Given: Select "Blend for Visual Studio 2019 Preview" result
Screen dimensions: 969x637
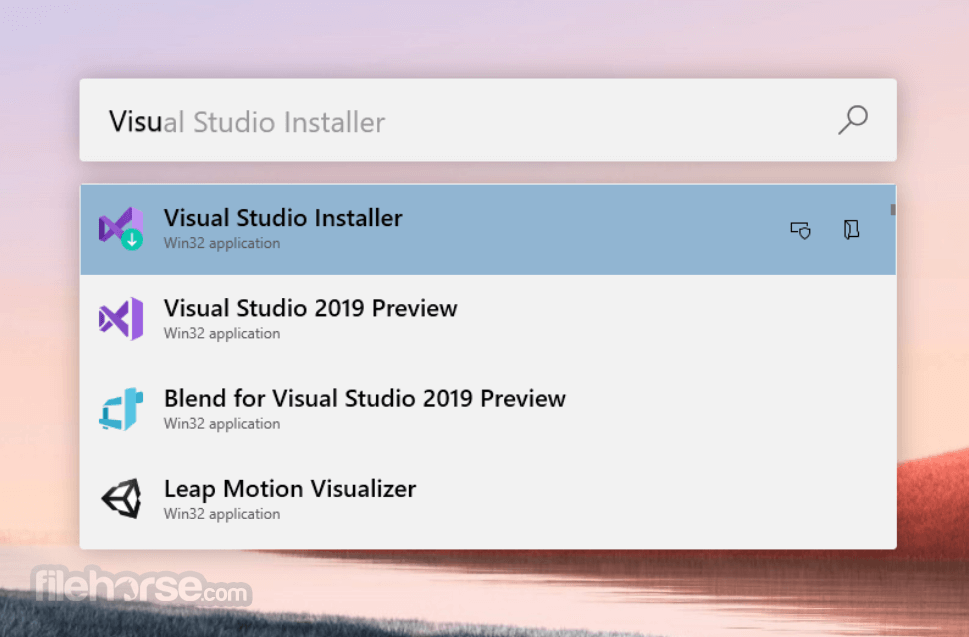Looking at the screenshot, I should tap(488, 410).
